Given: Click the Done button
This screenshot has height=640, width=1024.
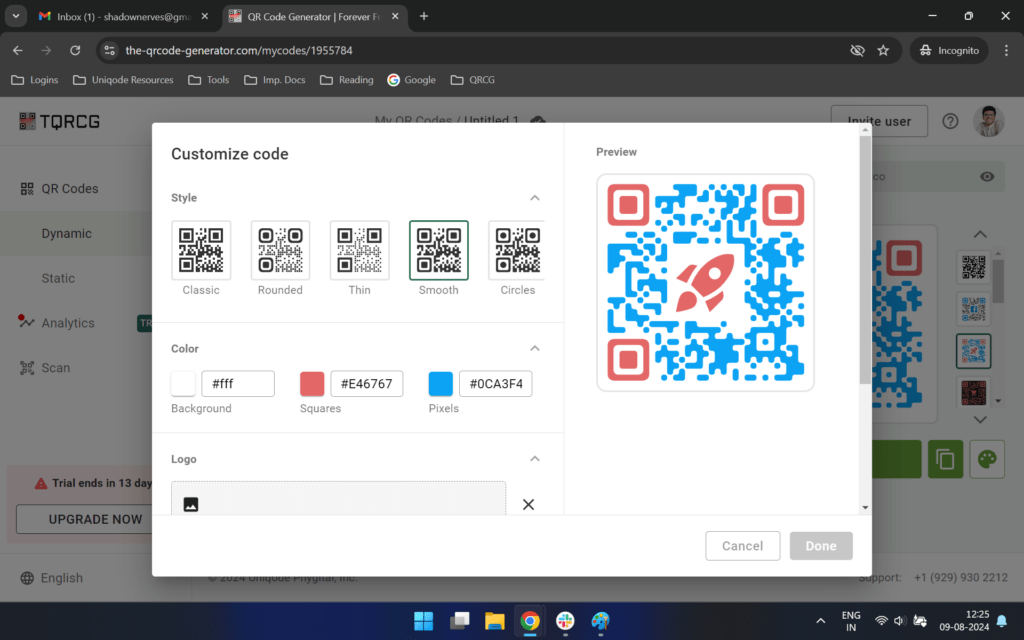Looking at the screenshot, I should 820,545.
